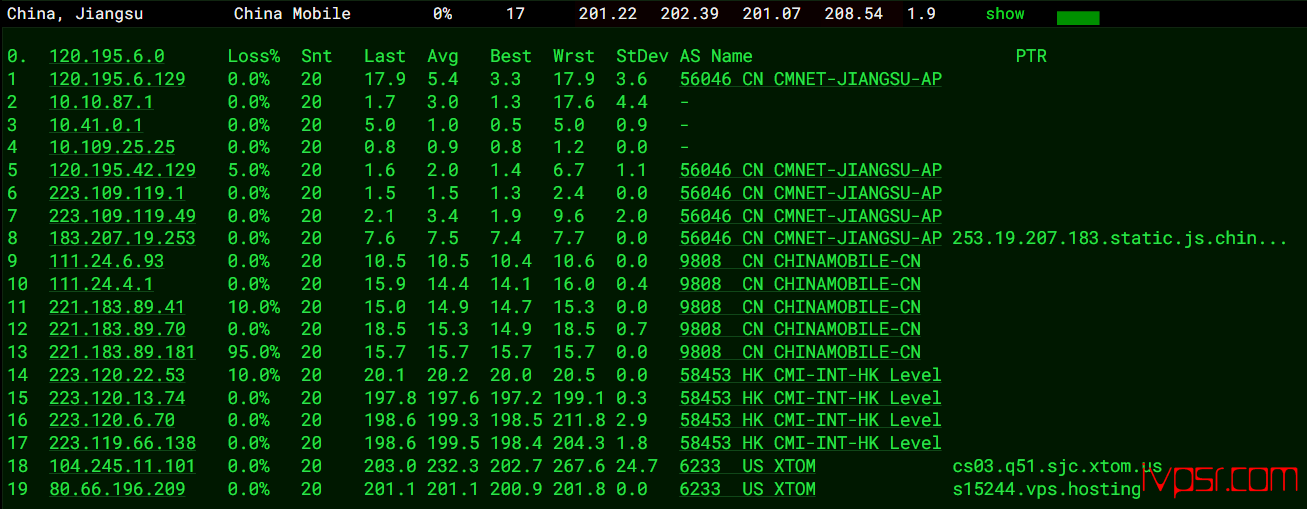This screenshot has height=509, width=1307.
Task: Open AS link for hop 1 CMNET-JIANGSU-AP
Action: (x=810, y=79)
